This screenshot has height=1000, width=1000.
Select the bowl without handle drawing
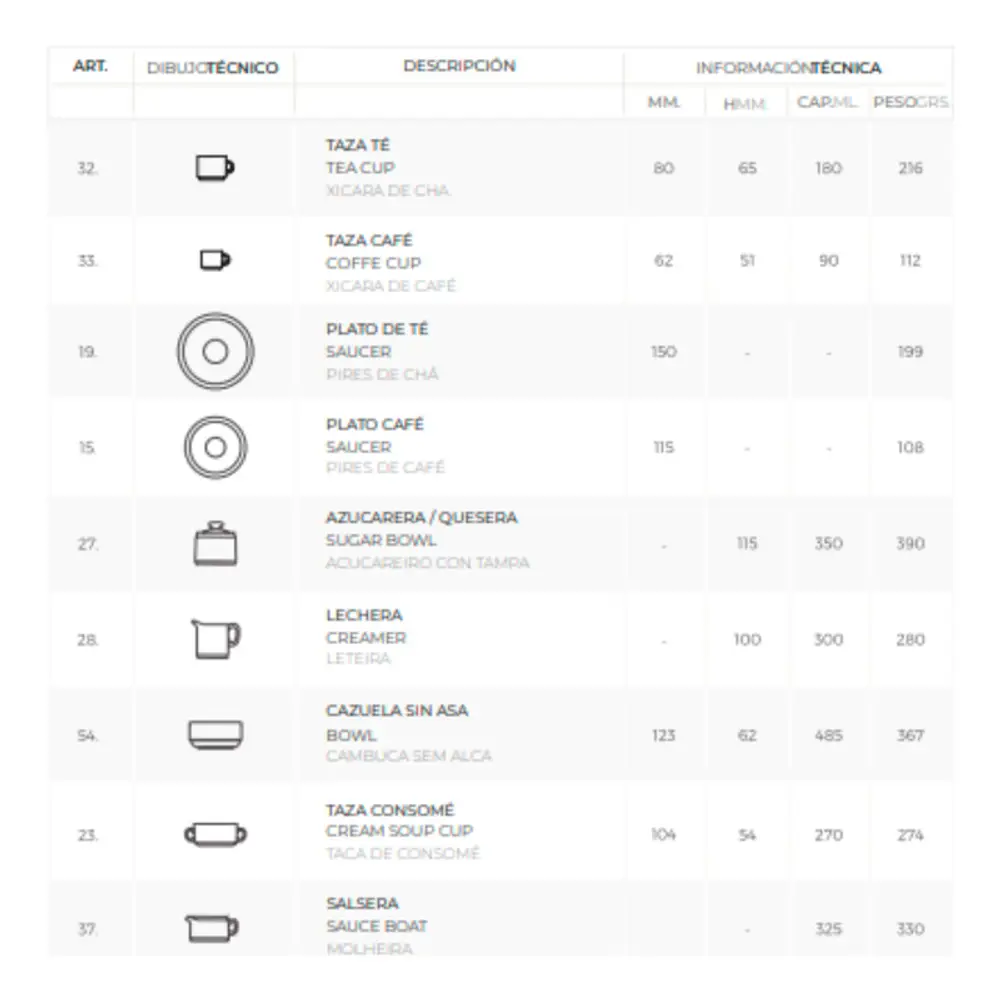coord(215,735)
